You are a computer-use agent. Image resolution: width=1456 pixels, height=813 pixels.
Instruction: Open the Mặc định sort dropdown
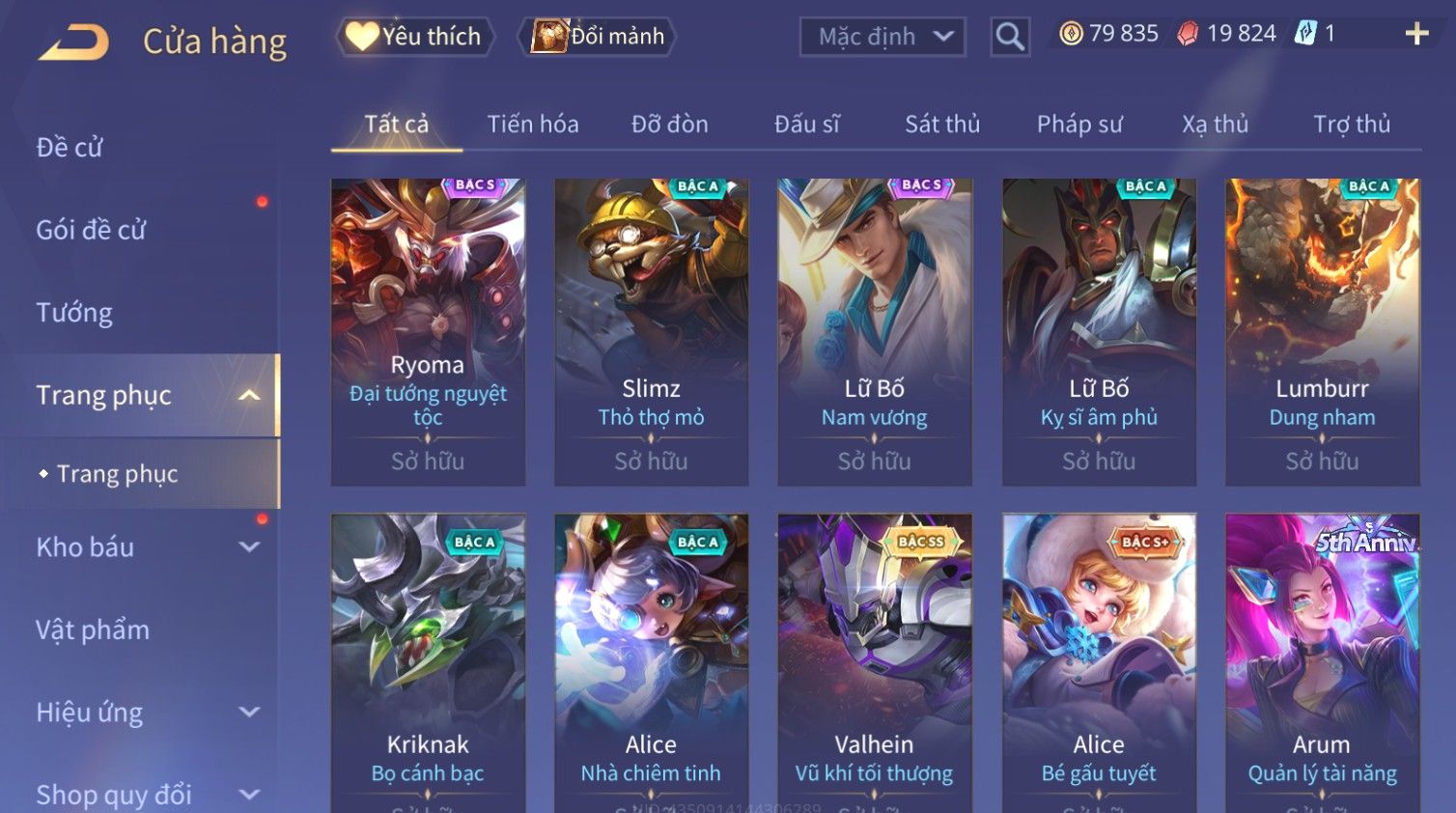coord(882,37)
